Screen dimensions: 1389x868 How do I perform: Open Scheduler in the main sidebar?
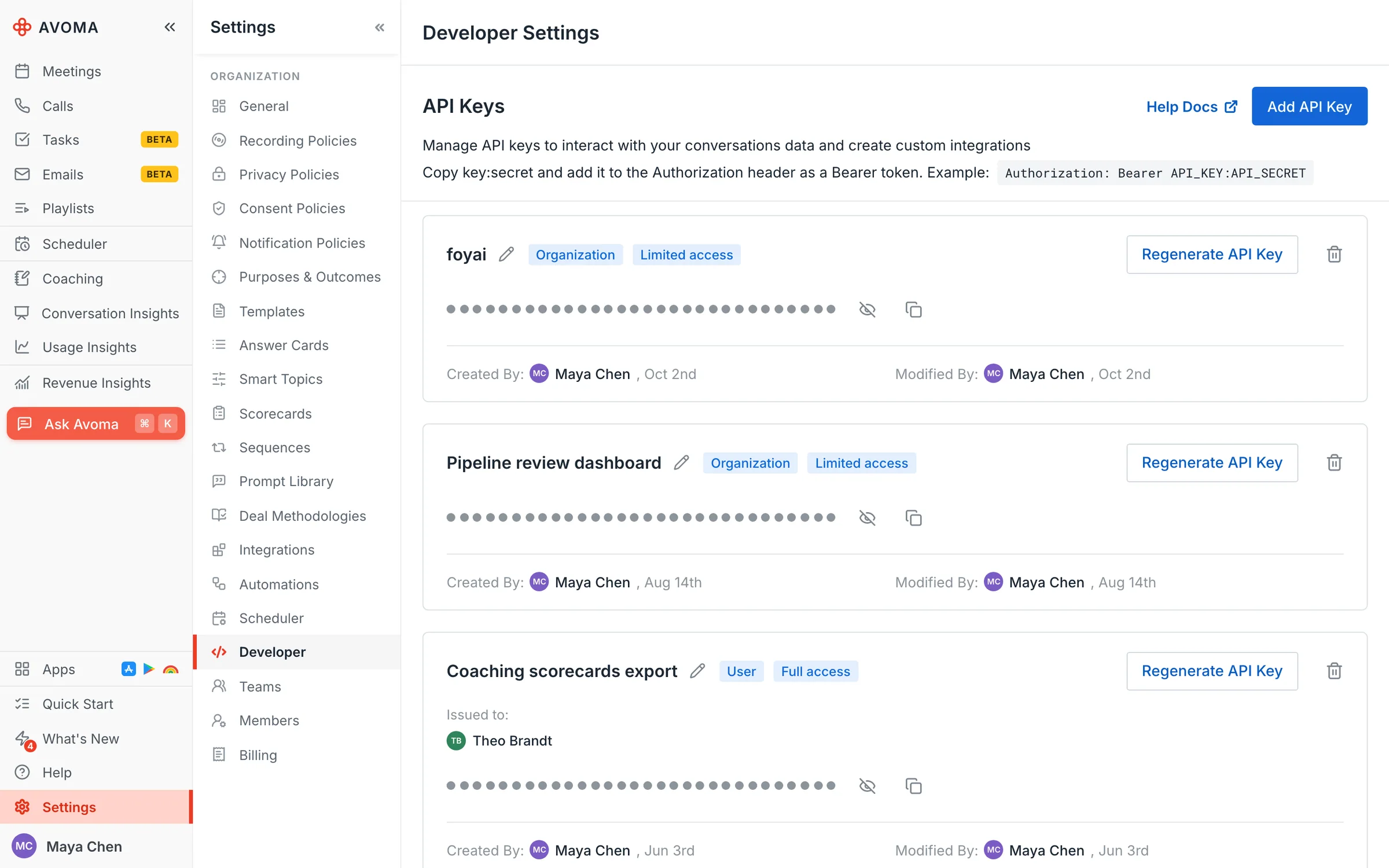(x=96, y=244)
